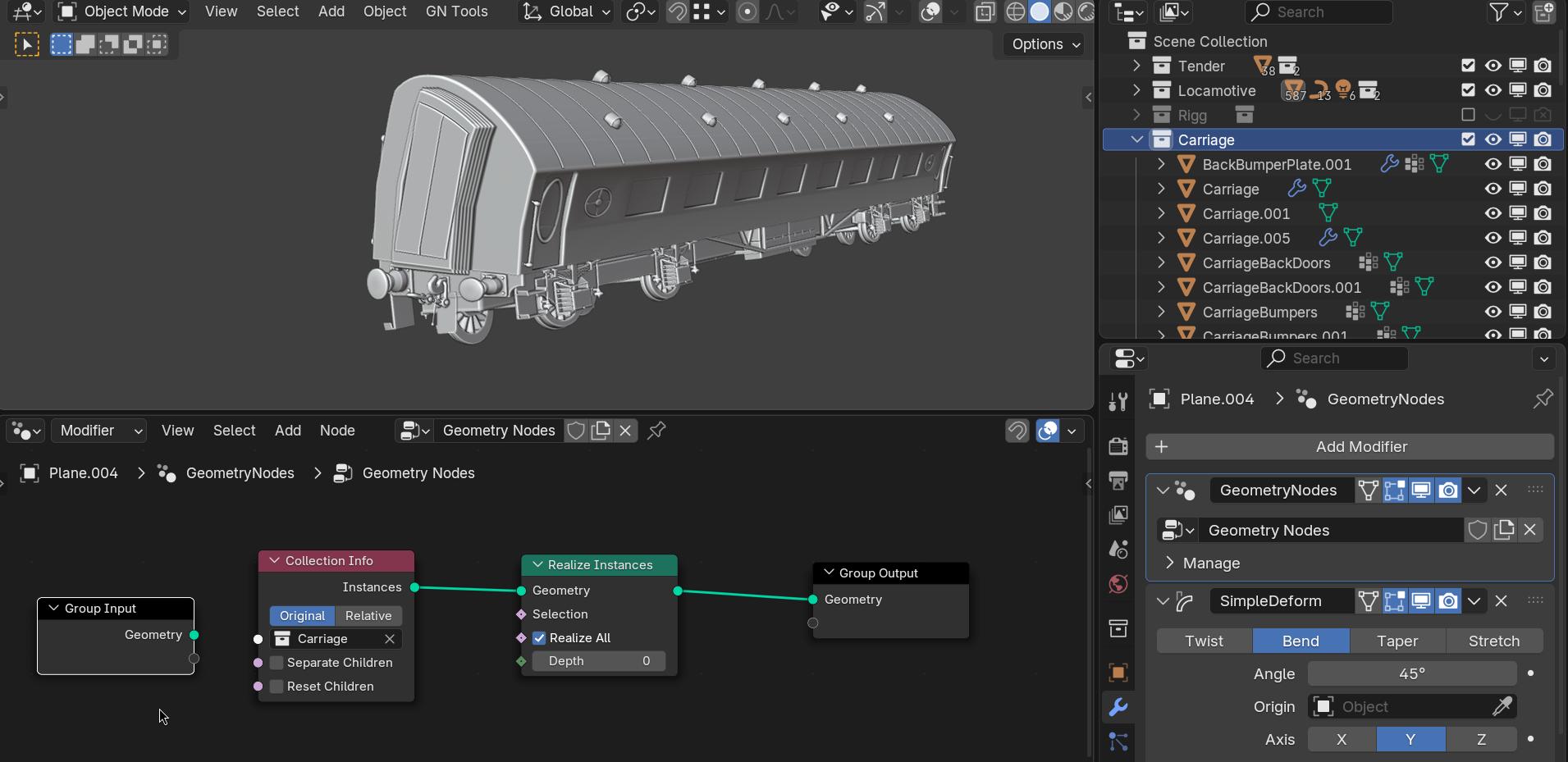Open the Modifiers properties tab wrench icon

click(x=1118, y=707)
